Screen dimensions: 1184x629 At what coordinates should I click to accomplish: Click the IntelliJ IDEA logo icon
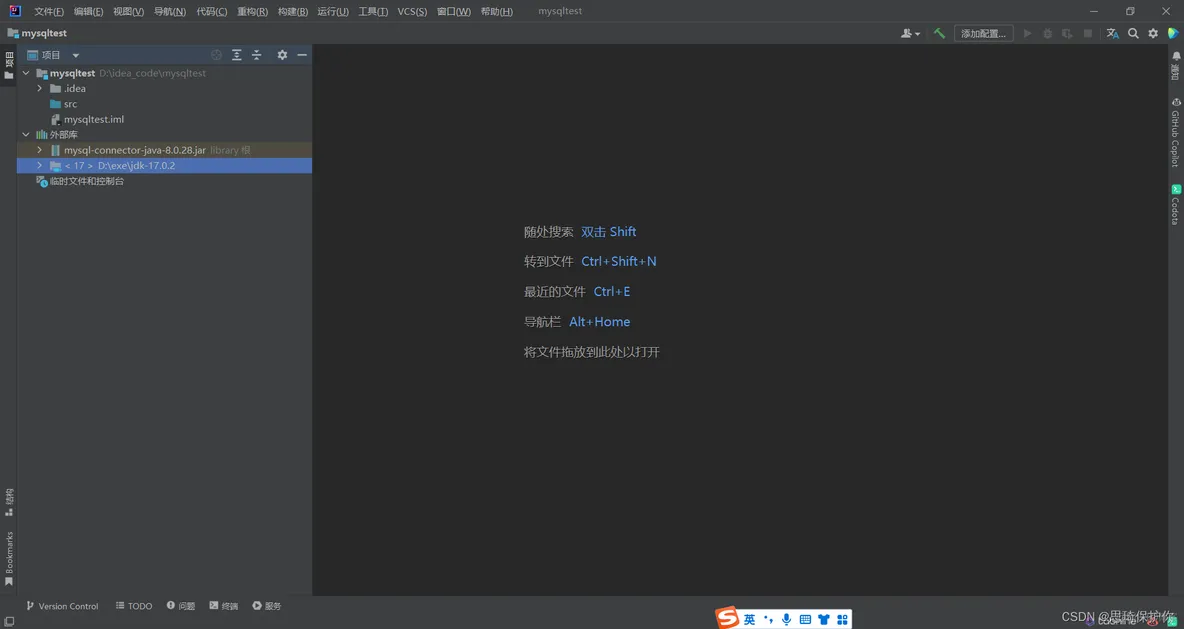[x=15, y=11]
